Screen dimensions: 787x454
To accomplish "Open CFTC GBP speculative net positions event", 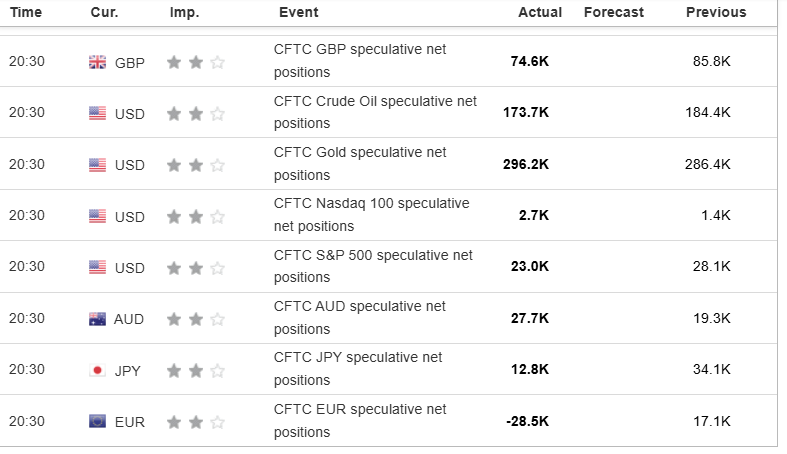I will pos(360,61).
